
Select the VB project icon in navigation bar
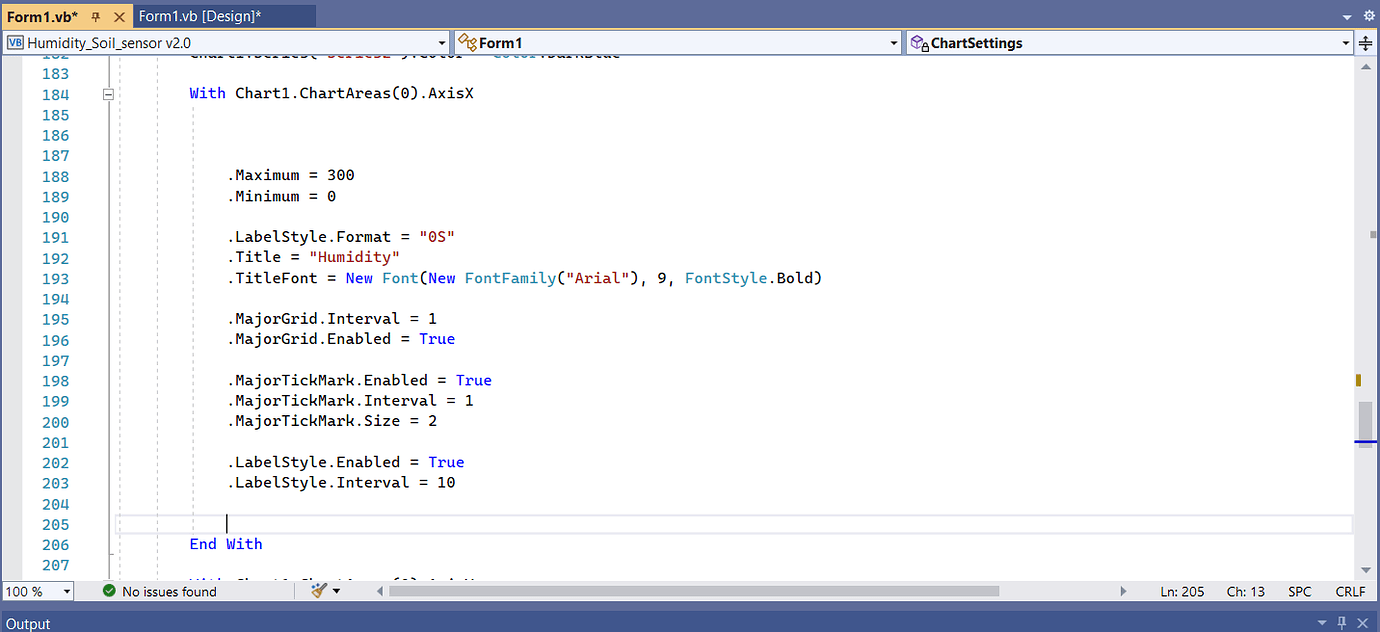[14, 42]
